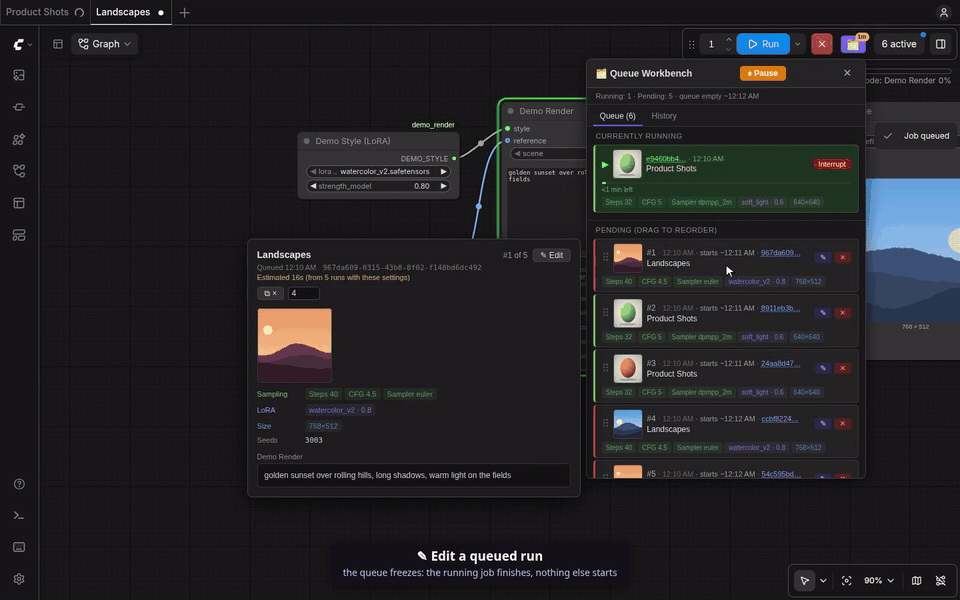960x600 pixels.
Task: Toggle the terminal console icon
Action: 19,516
